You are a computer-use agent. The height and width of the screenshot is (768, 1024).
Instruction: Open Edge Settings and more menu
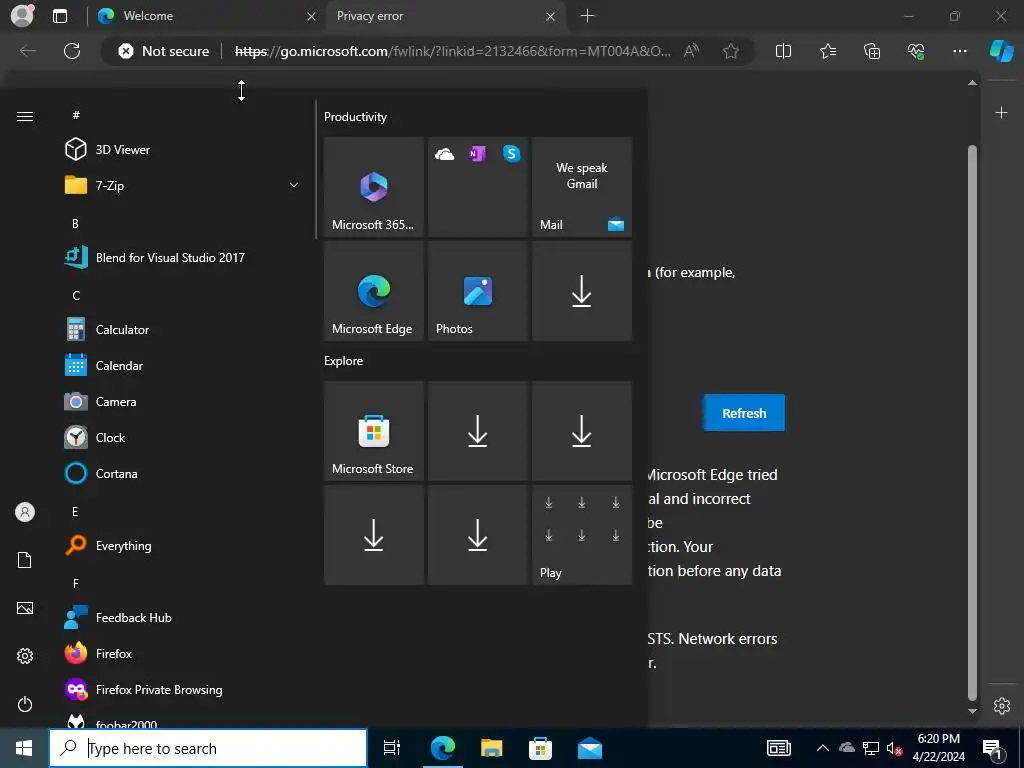[959, 51]
